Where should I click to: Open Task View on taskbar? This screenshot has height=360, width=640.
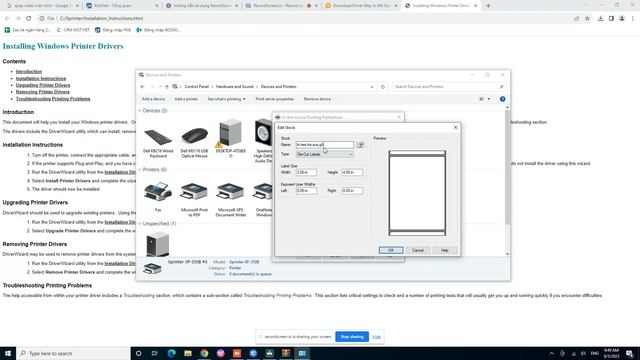pos(155,353)
